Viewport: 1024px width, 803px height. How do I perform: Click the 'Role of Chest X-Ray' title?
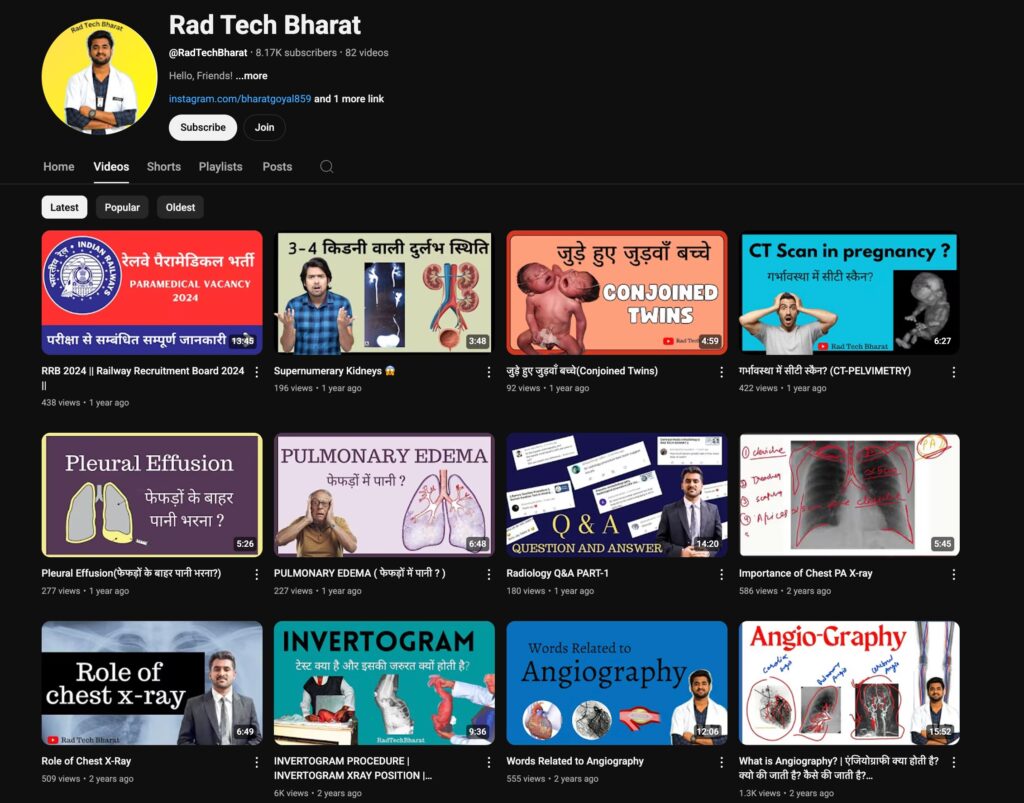[x=86, y=761]
